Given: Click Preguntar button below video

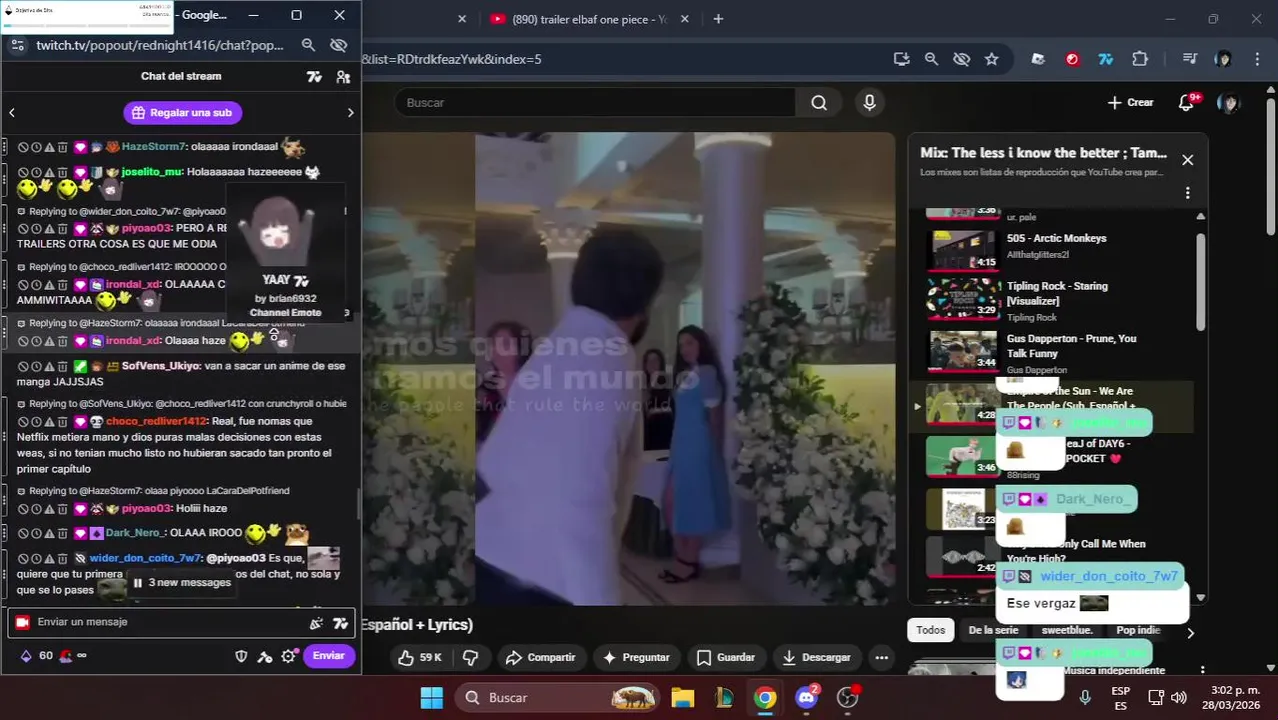Looking at the screenshot, I should coord(635,657).
